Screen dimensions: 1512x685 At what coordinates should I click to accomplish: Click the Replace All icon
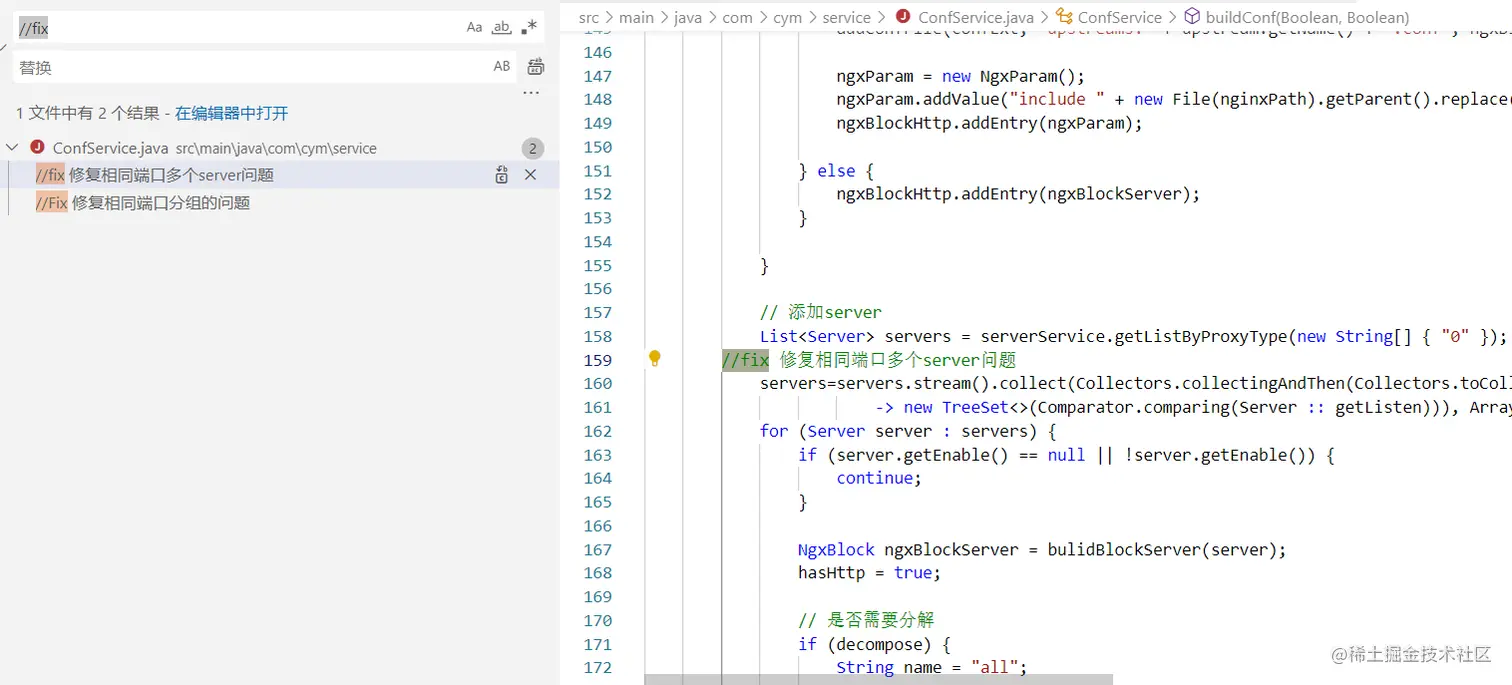536,67
